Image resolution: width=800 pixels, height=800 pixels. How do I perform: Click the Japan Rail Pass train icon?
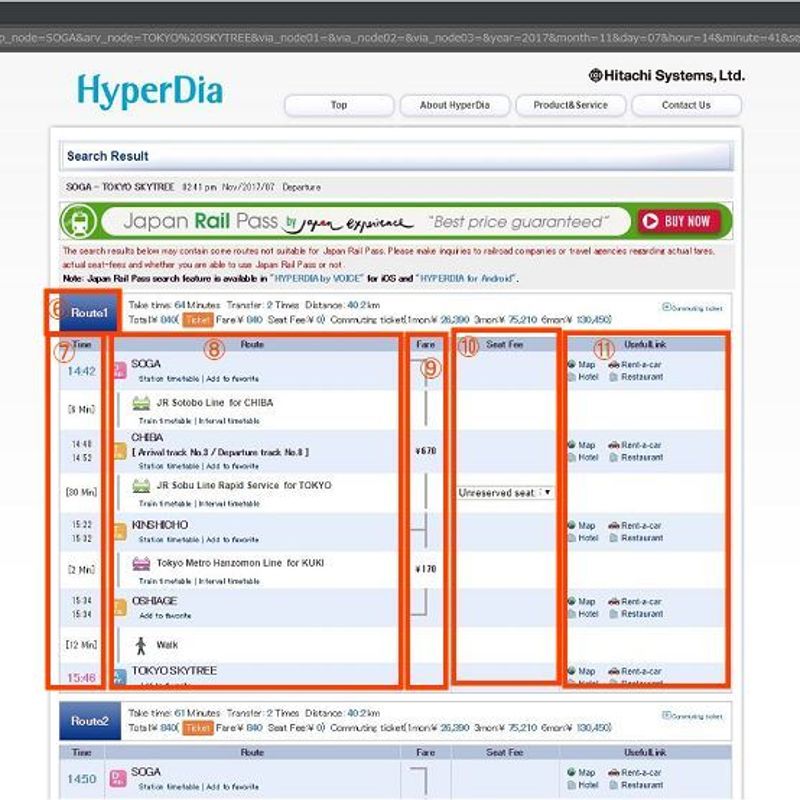coord(79,221)
